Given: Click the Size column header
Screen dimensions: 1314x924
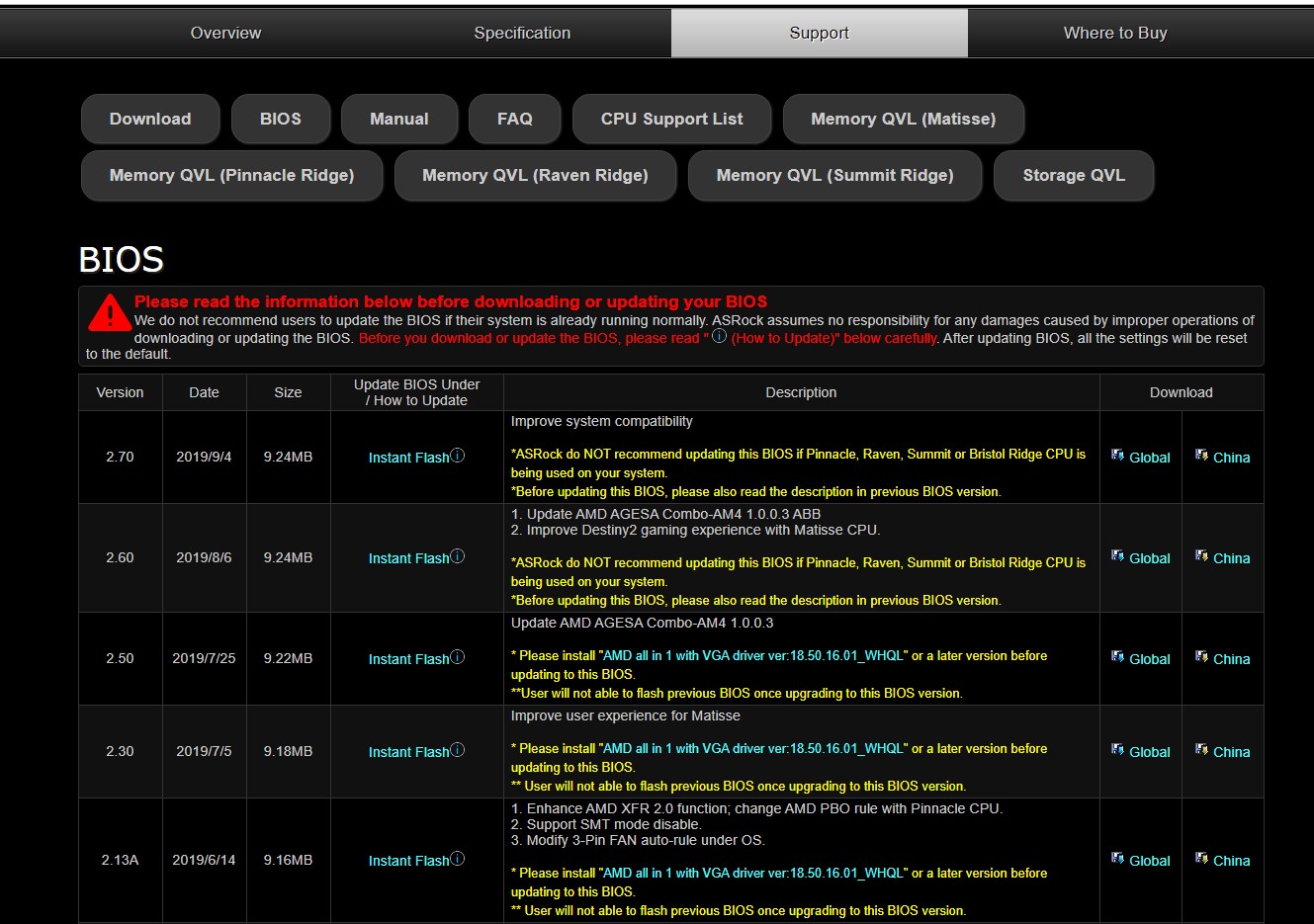Looking at the screenshot, I should click(288, 392).
